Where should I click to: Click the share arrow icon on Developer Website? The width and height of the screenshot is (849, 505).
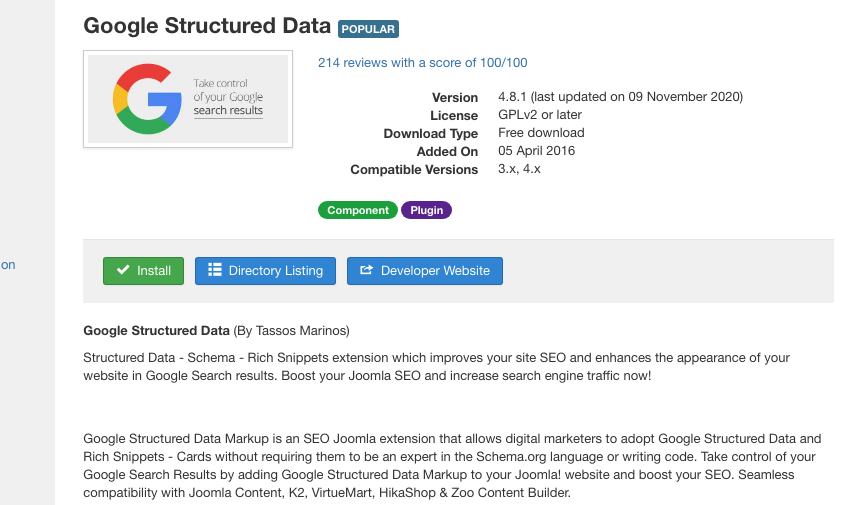coord(367,270)
